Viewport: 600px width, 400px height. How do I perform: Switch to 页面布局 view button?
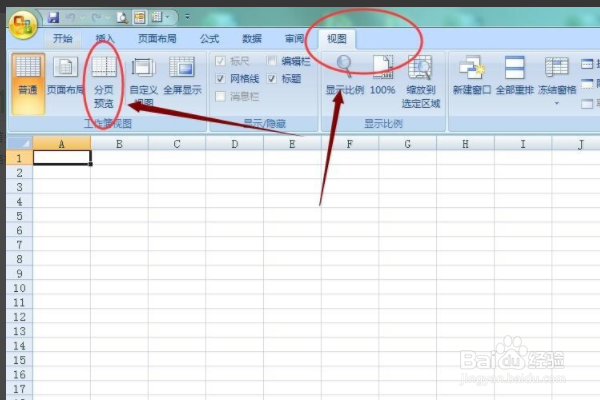[x=65, y=76]
